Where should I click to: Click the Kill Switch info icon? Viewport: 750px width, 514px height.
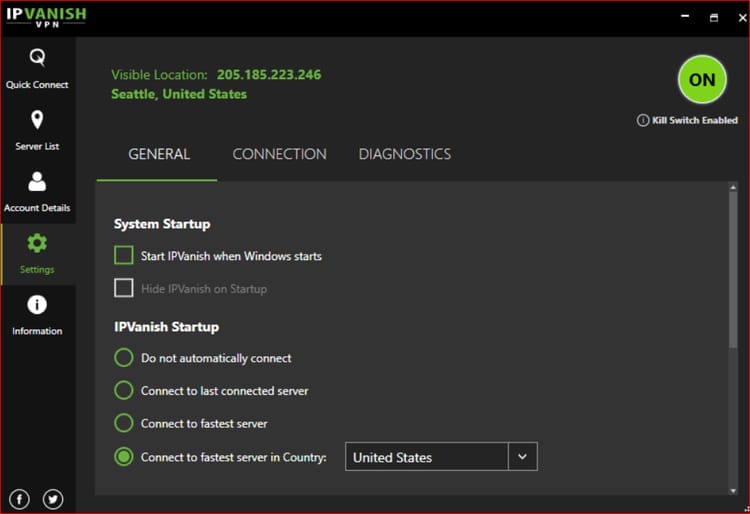pos(643,120)
